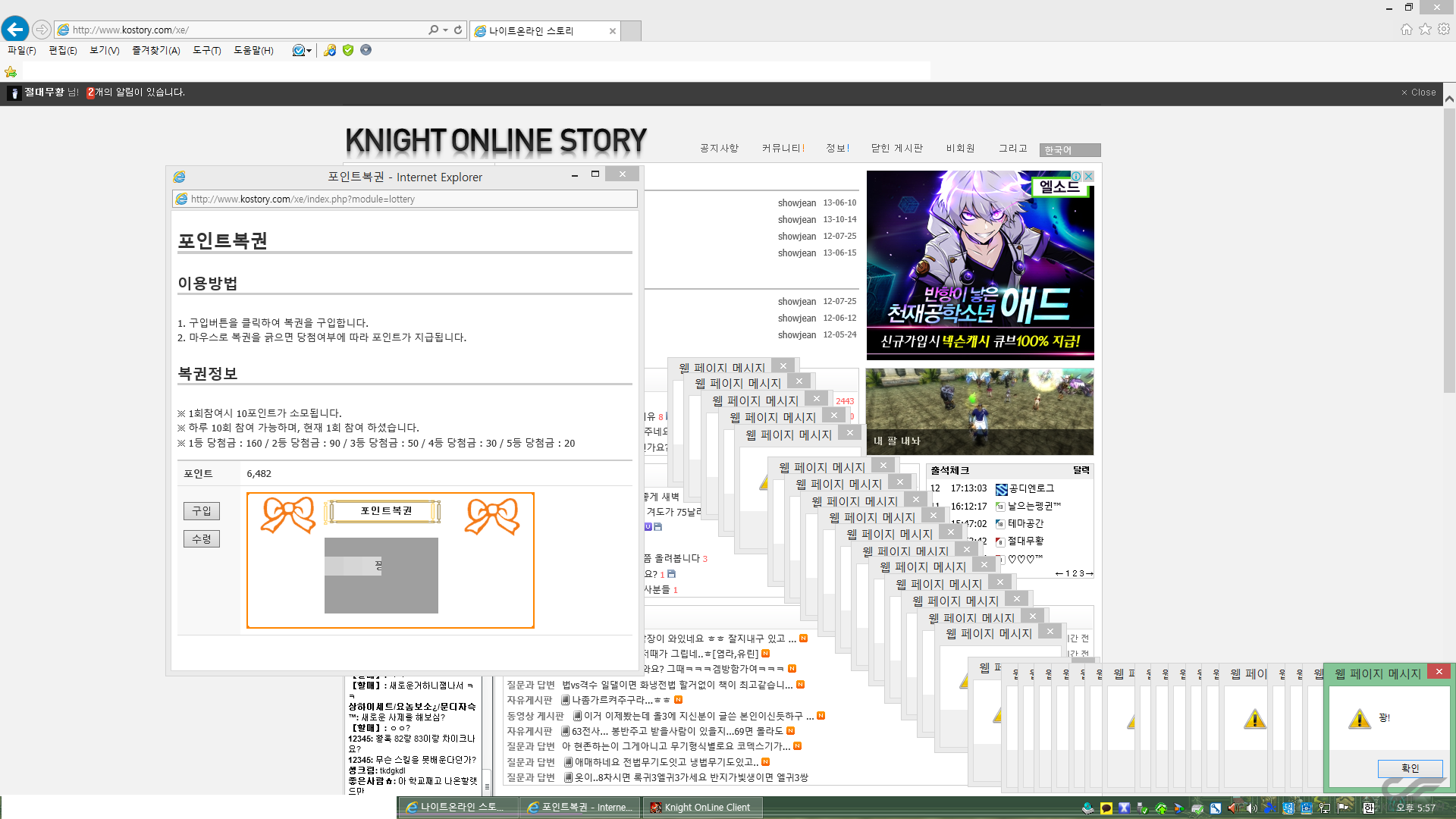The width and height of the screenshot is (1456, 819).
Task: Click the add to favorites bar star icon
Action: tap(11, 71)
